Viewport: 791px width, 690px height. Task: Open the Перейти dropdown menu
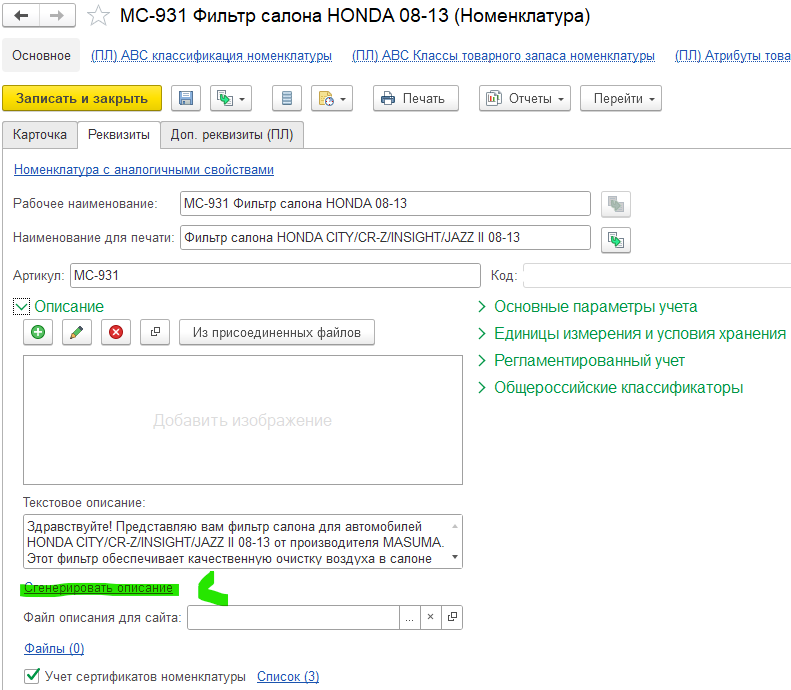point(620,98)
